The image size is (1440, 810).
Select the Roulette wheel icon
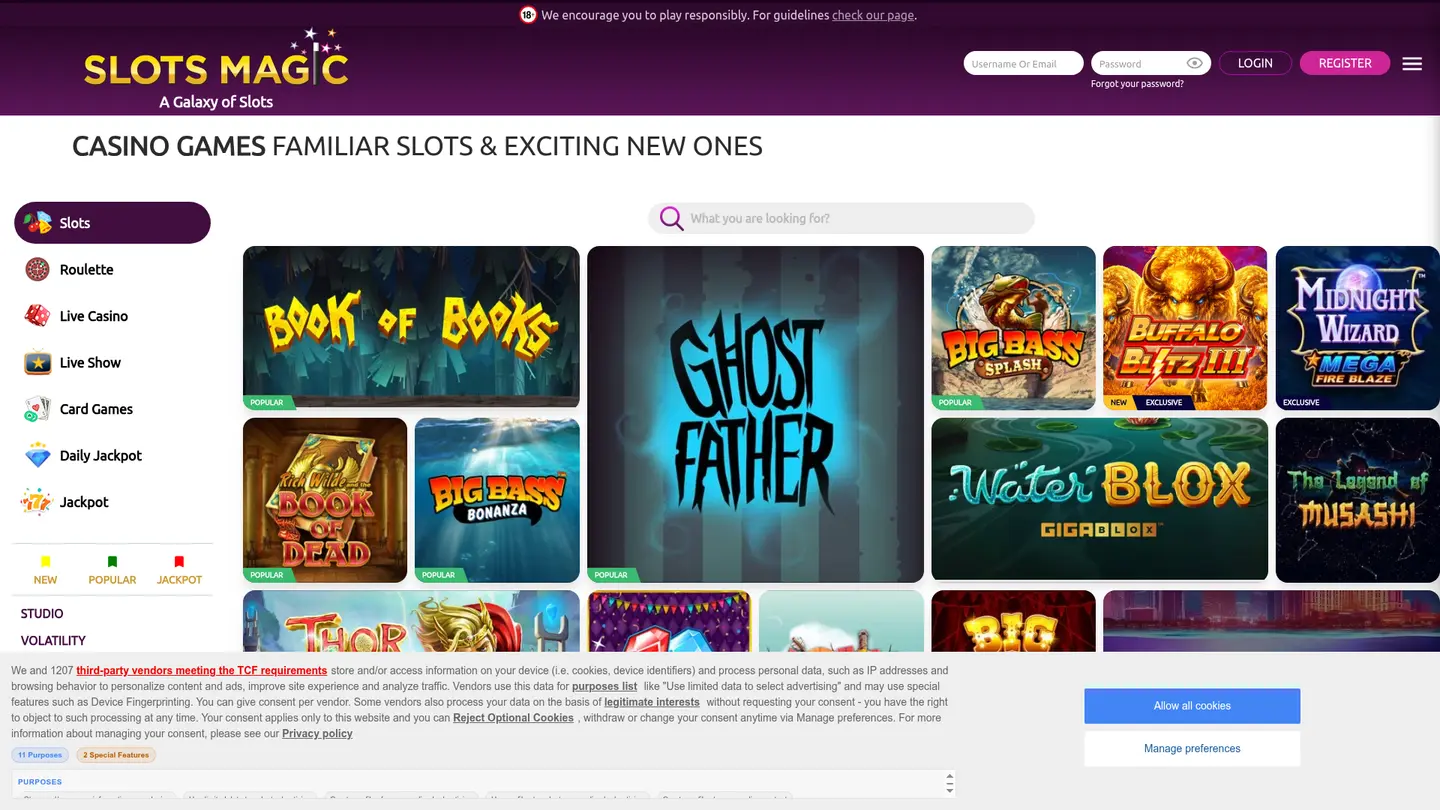[x=37, y=269]
